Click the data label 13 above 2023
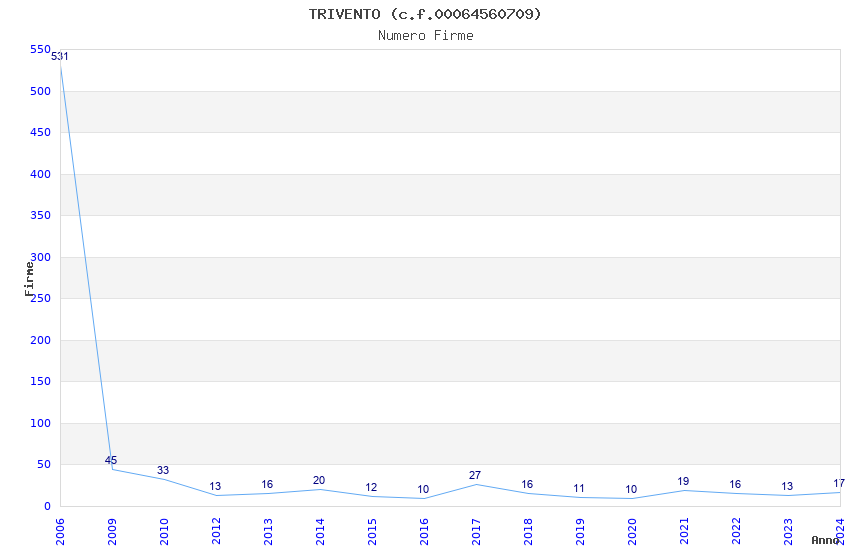The height and width of the screenshot is (550, 850). coord(787,486)
